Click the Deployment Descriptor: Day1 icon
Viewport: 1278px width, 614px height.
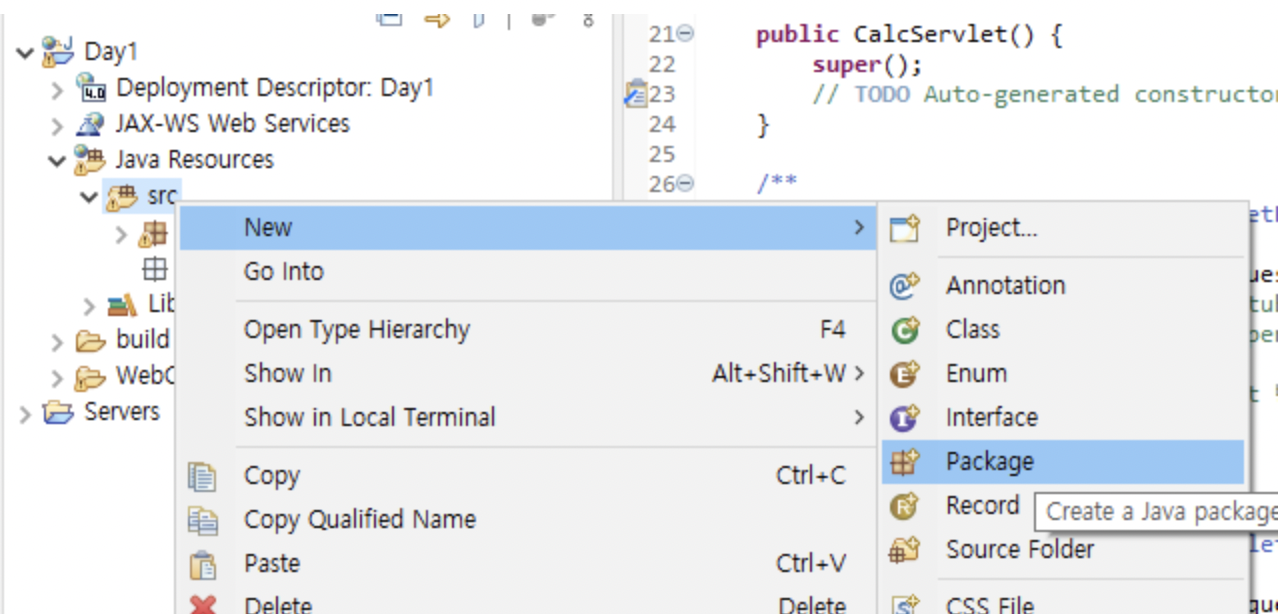pos(92,89)
